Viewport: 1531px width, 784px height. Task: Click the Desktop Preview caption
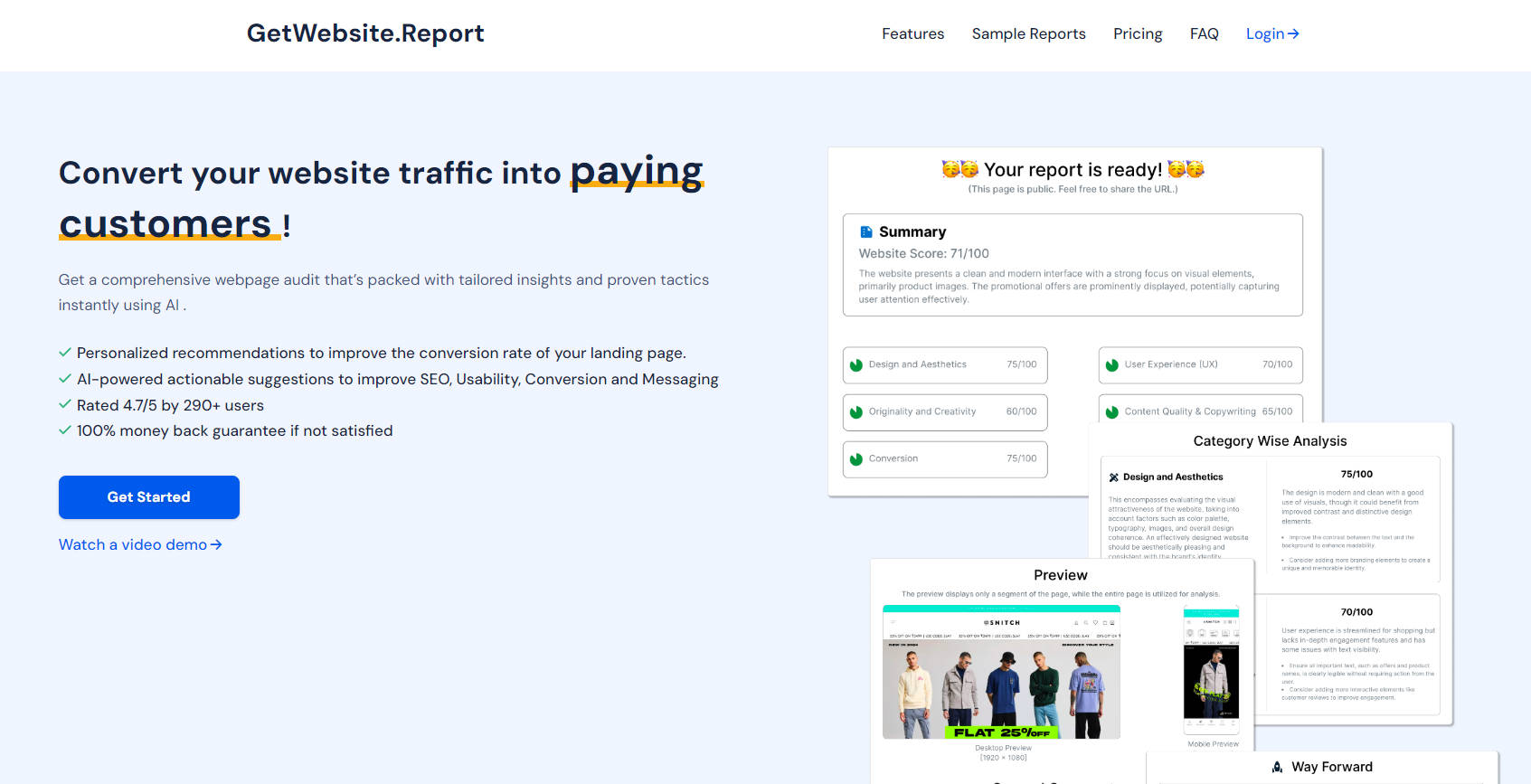click(1003, 748)
